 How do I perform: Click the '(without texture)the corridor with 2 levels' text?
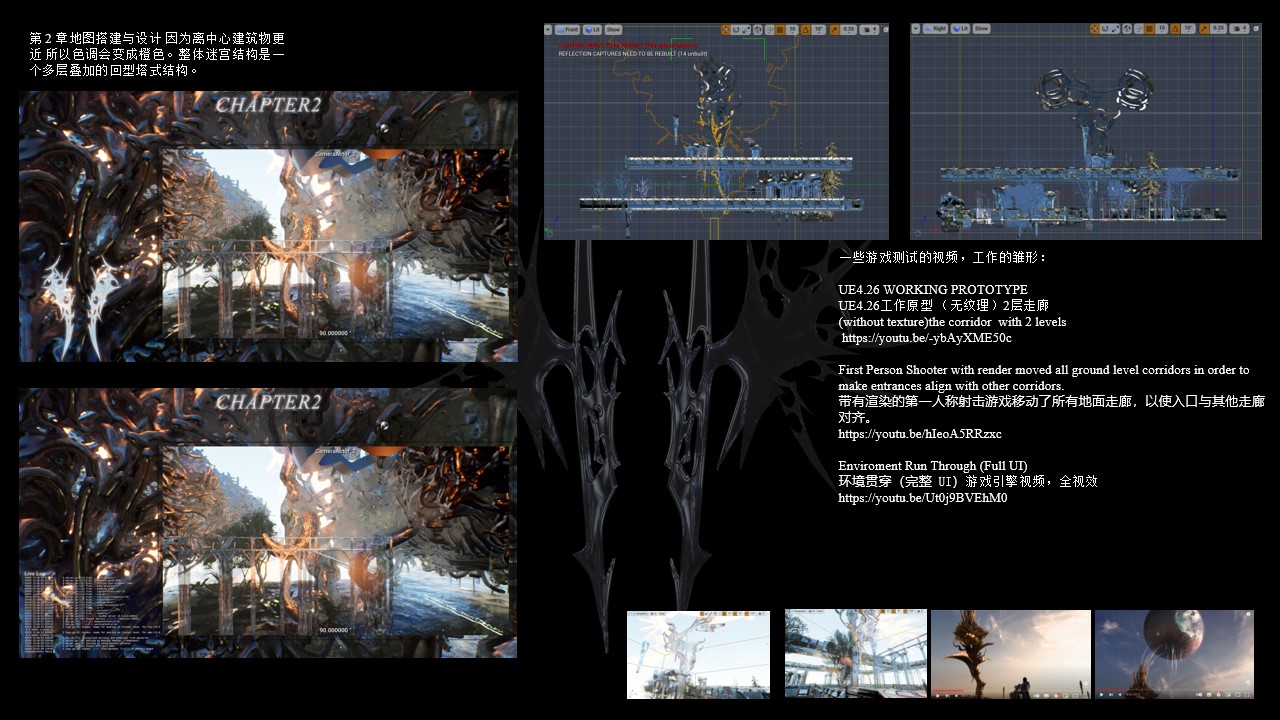(x=952, y=322)
